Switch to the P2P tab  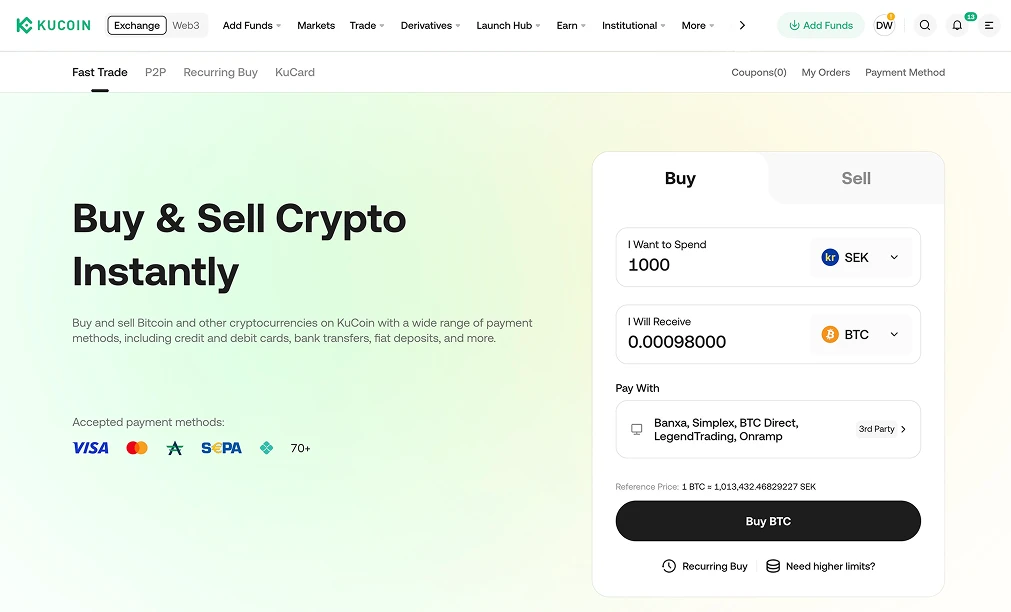tap(155, 72)
